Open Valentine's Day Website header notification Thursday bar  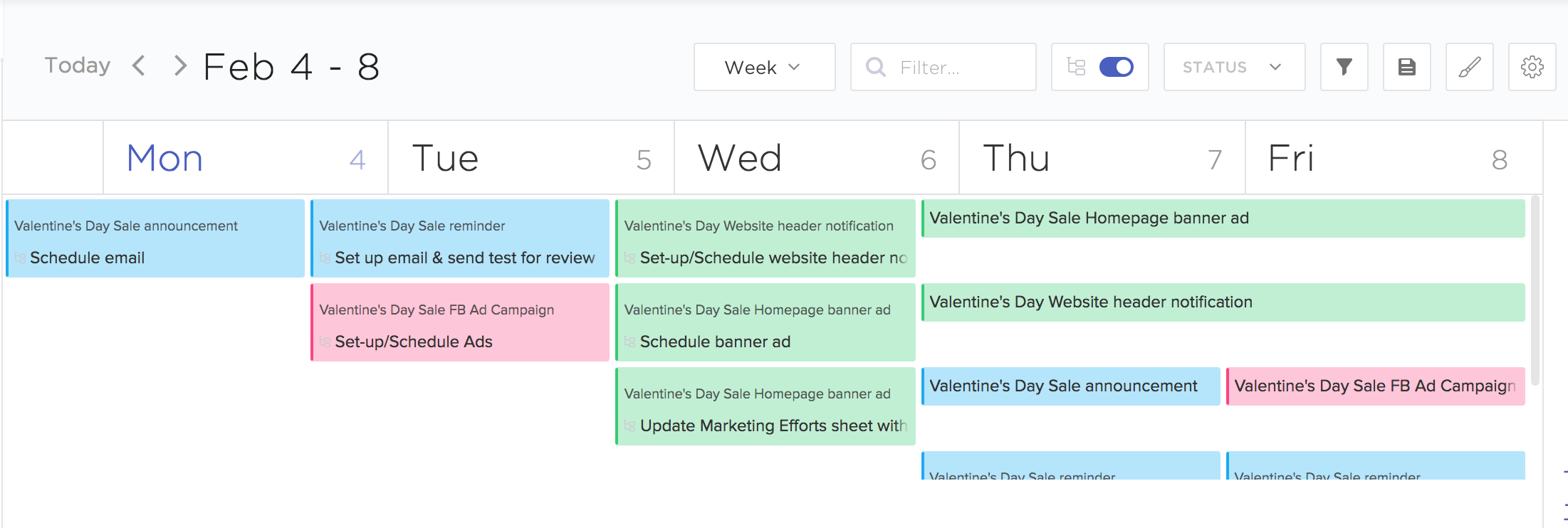pyautogui.click(x=1223, y=302)
